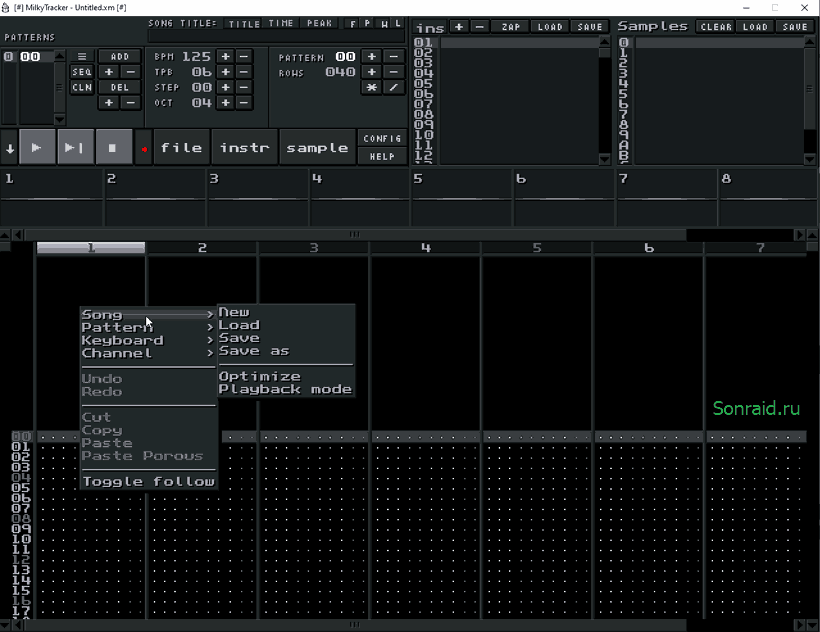The width and height of the screenshot is (820, 632).
Task: Add an instrument with ins plus
Action: 459,27
